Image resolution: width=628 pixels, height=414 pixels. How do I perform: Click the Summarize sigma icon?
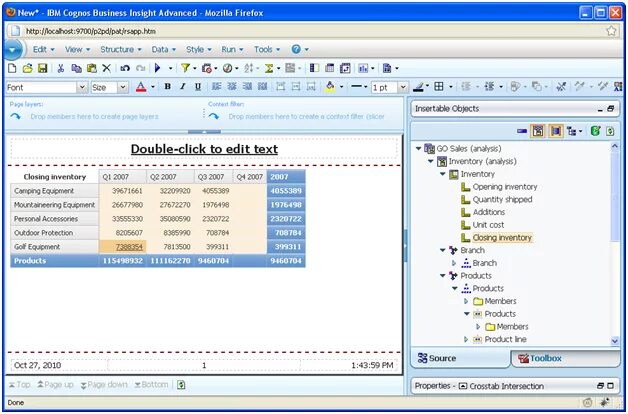tap(269, 68)
